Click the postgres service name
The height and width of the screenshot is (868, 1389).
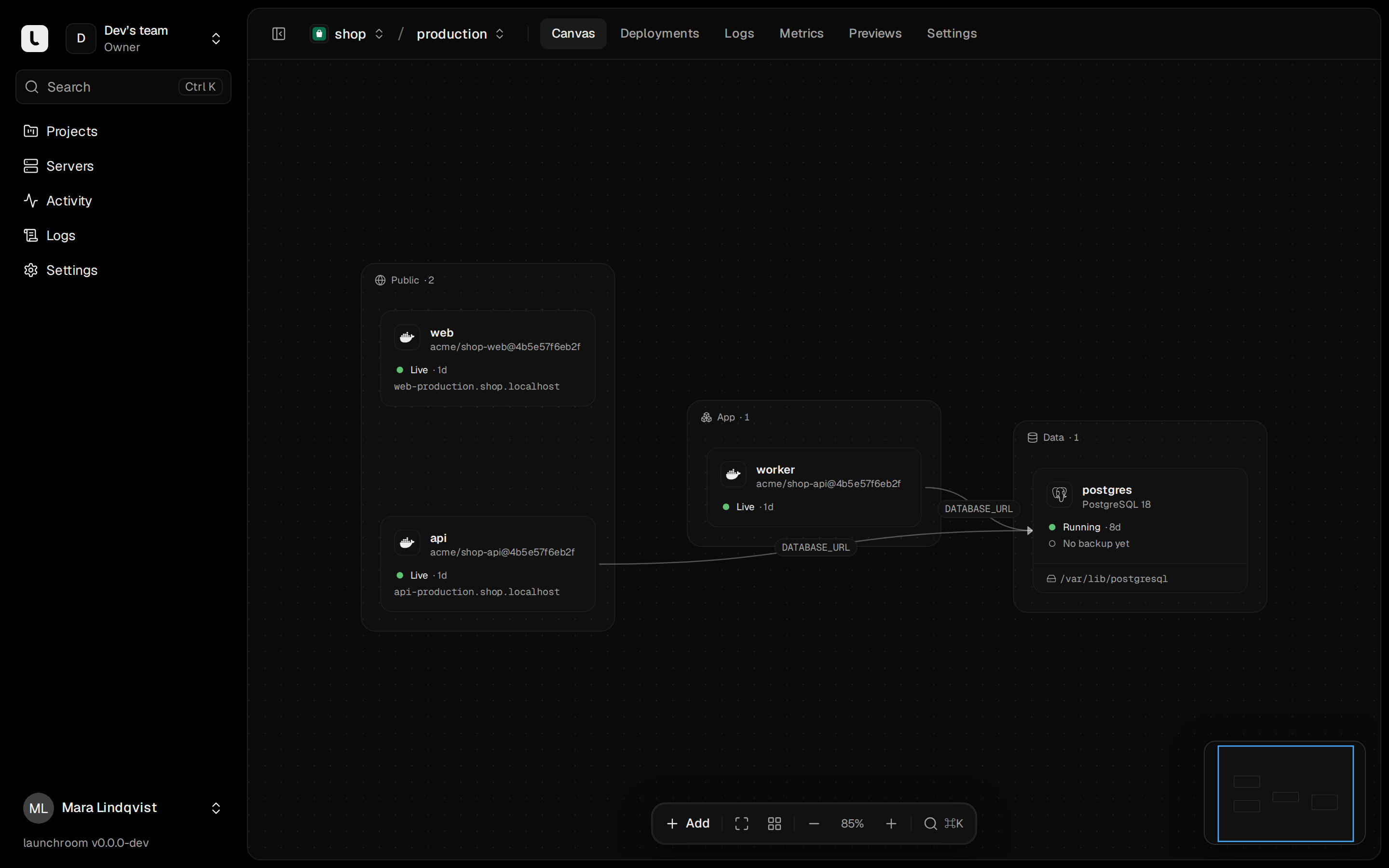1106,489
